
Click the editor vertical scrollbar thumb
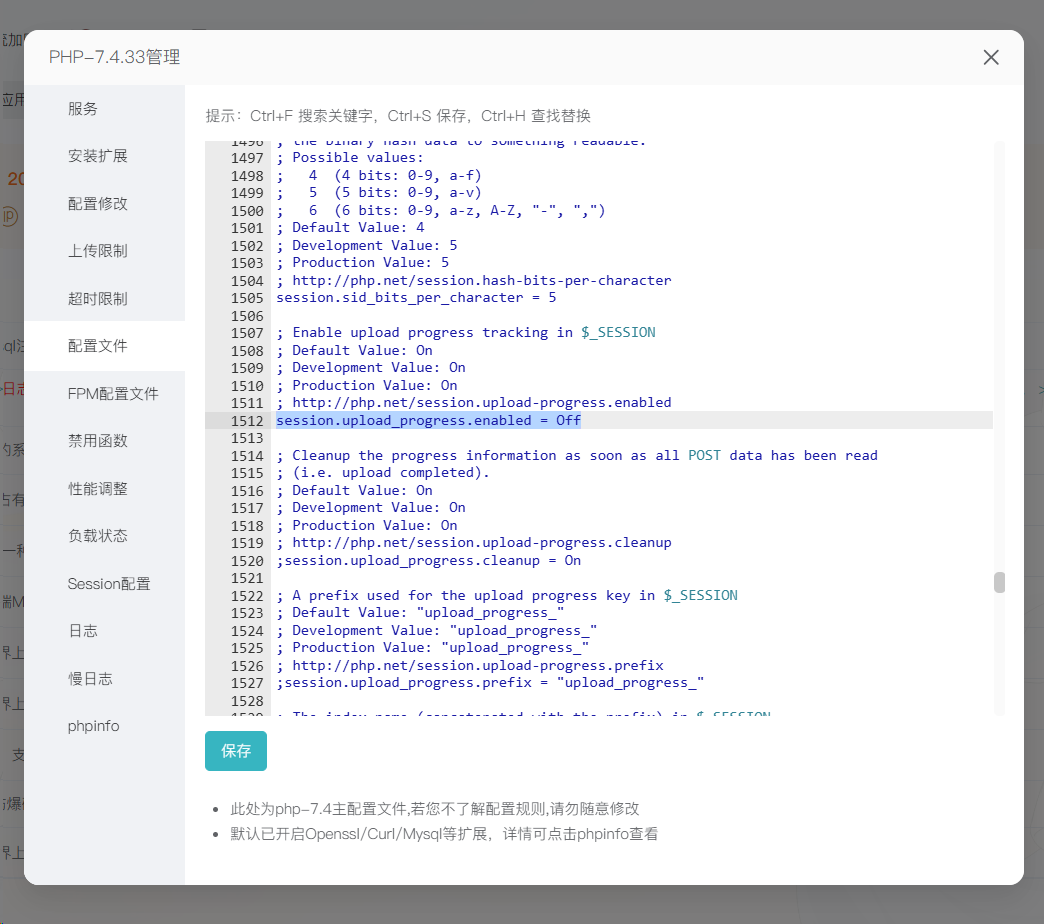click(x=999, y=582)
